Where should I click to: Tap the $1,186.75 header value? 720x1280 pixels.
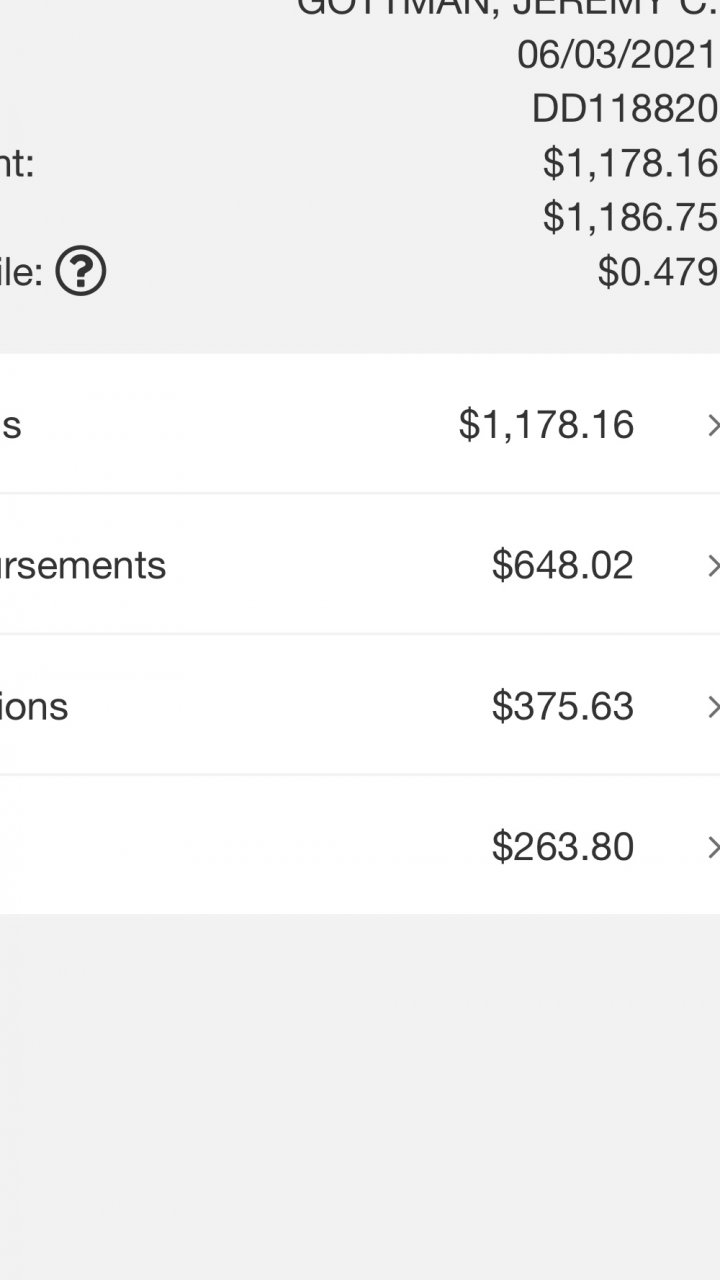coord(630,217)
